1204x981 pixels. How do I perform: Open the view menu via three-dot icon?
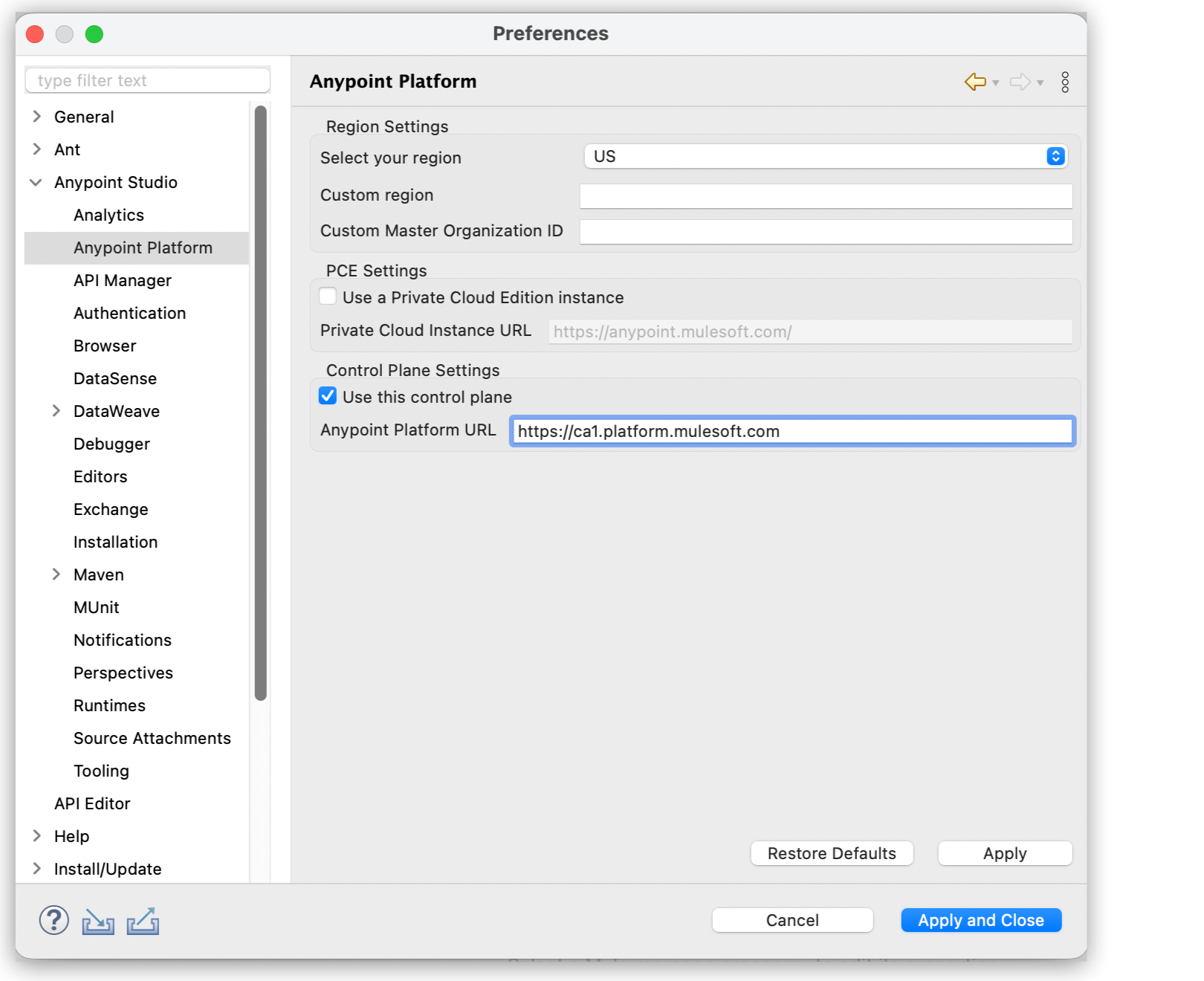tap(1064, 82)
